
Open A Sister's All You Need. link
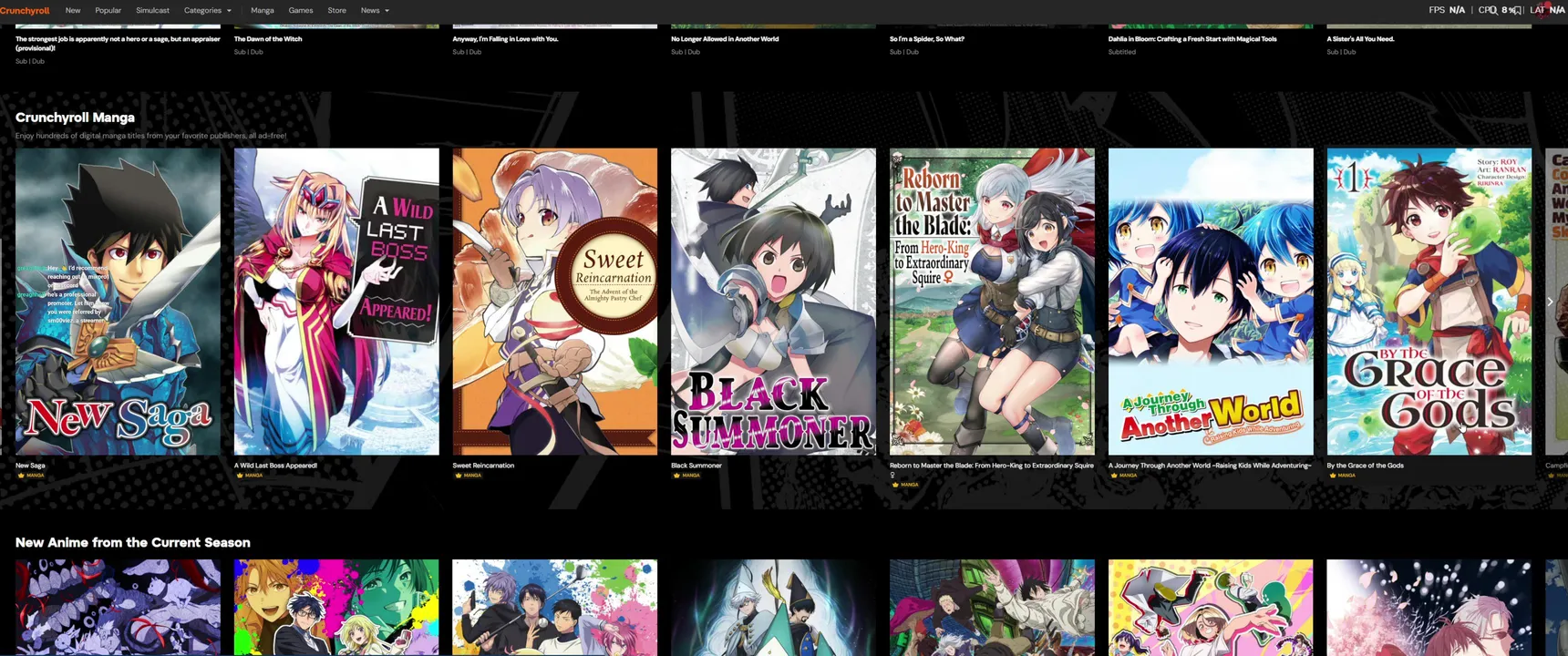pyautogui.click(x=1361, y=39)
